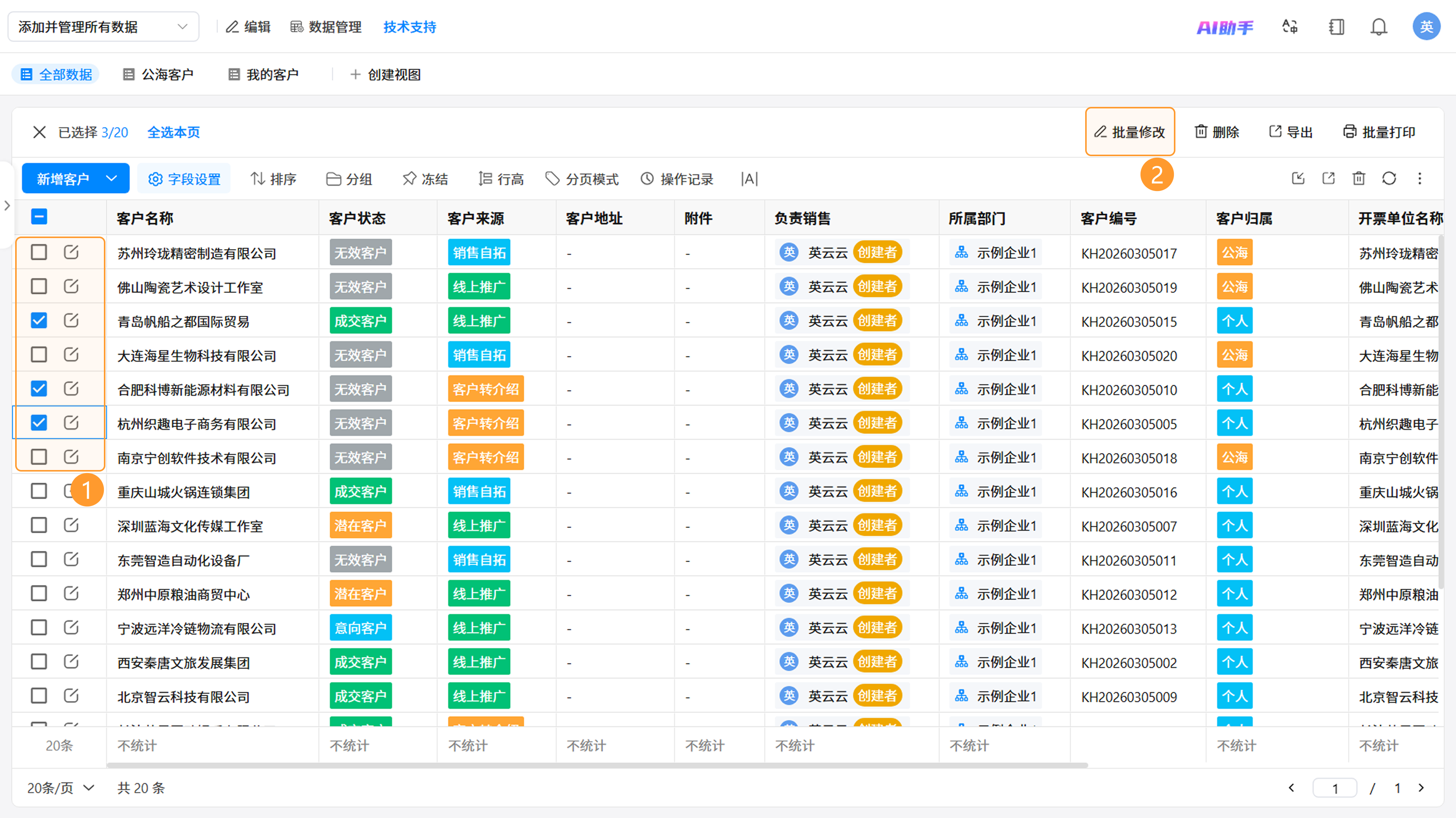The width and height of the screenshot is (1456, 818).
Task: Switch to 我的客户 view tab
Action: click(264, 75)
